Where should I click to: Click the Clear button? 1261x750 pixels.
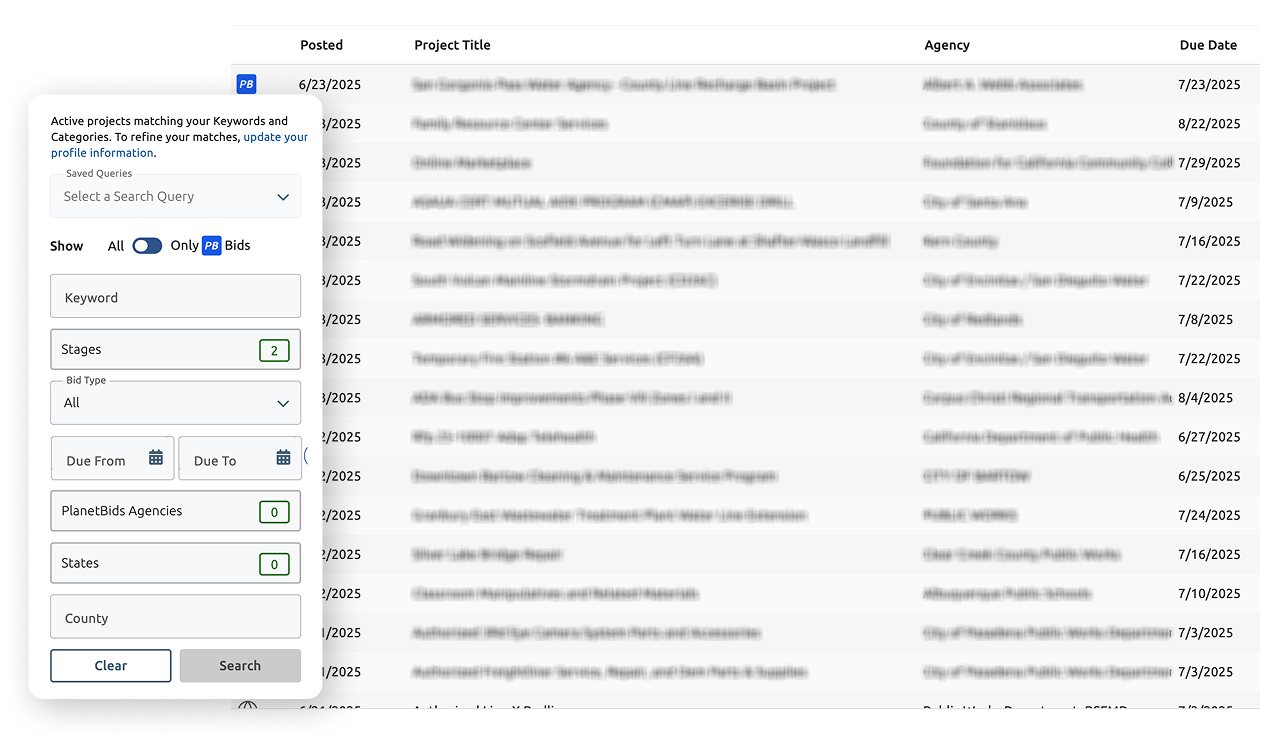tap(111, 666)
